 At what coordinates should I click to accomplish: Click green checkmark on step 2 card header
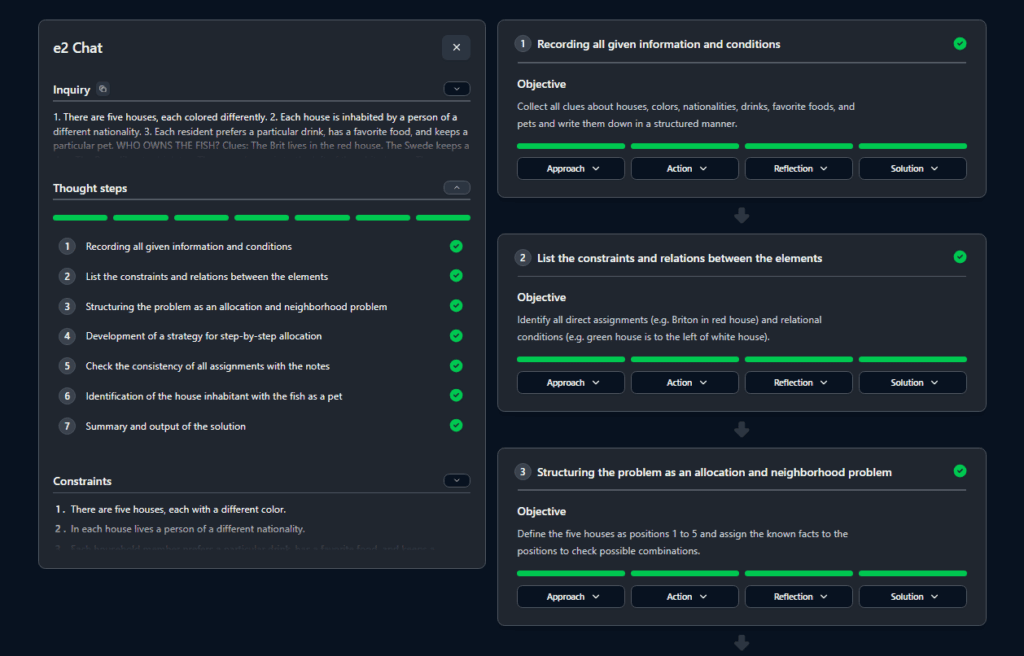click(x=960, y=258)
